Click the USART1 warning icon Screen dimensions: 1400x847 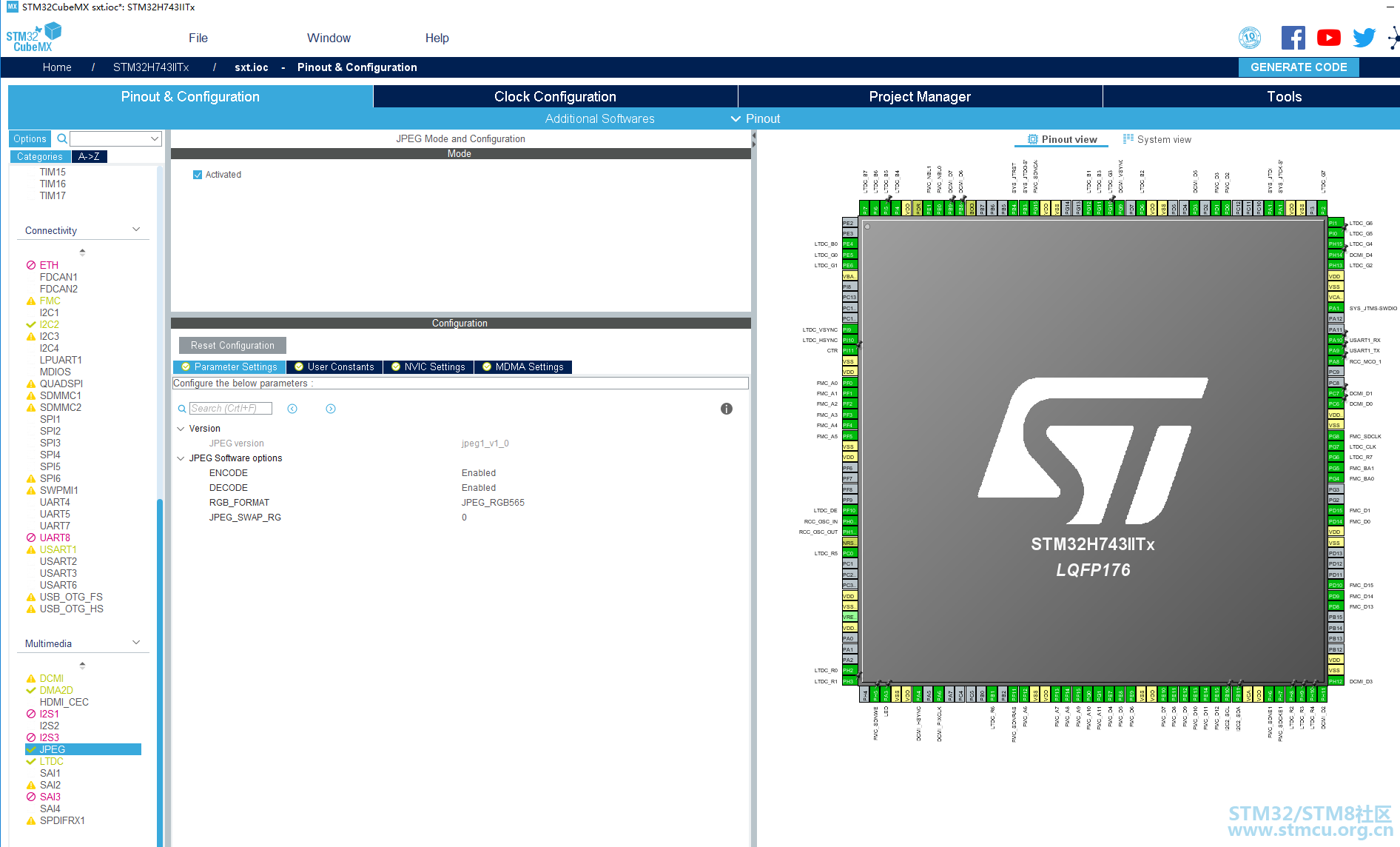31,549
